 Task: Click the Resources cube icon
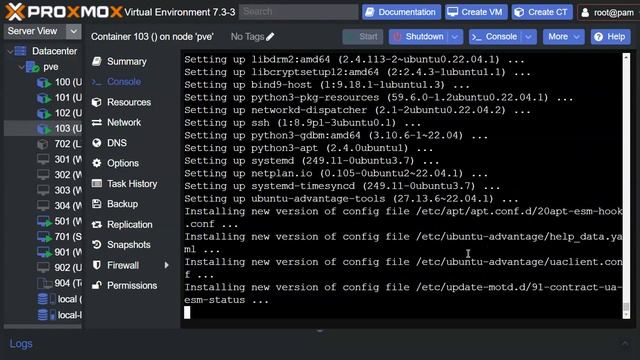pyautogui.click(x=97, y=102)
